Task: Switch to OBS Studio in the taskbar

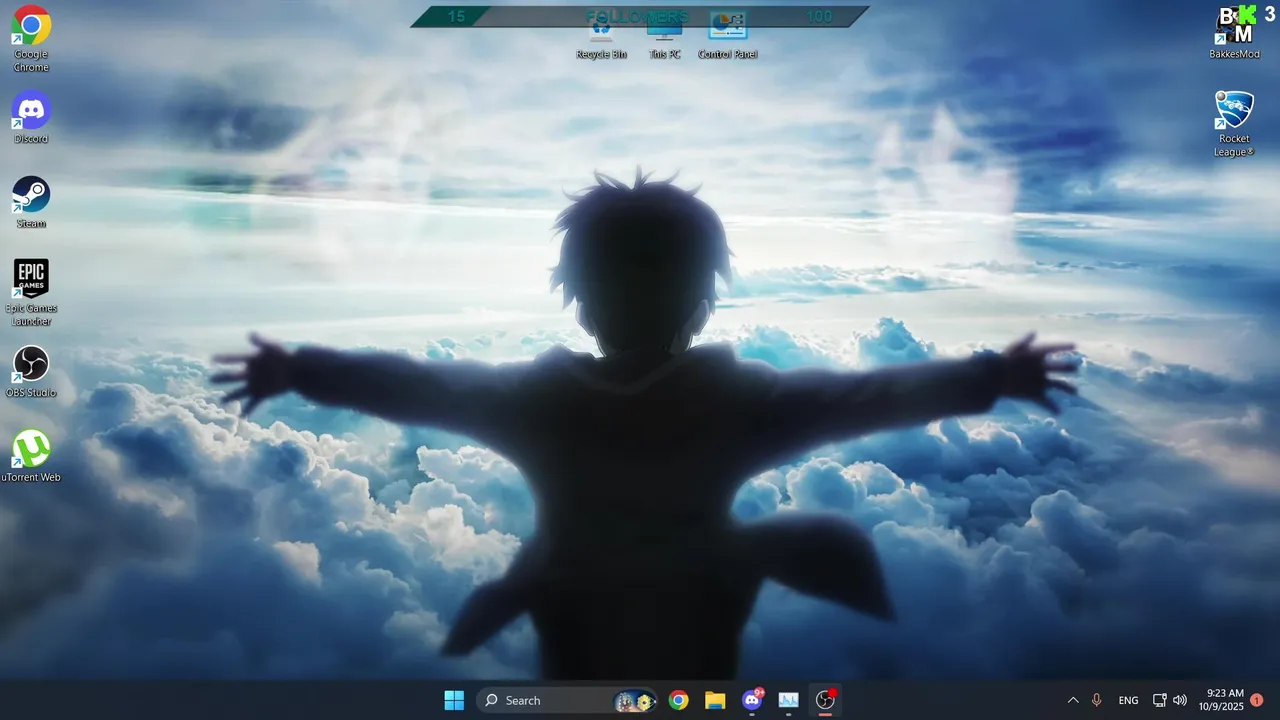Action: (x=825, y=700)
